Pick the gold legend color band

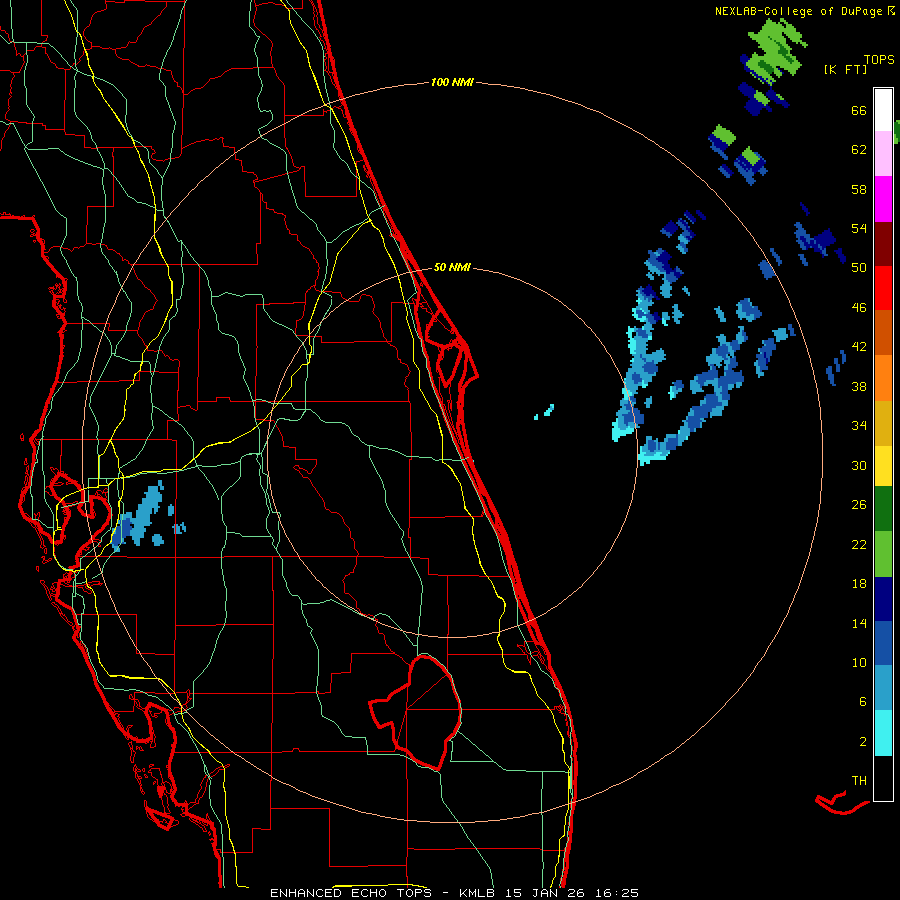coord(883,424)
